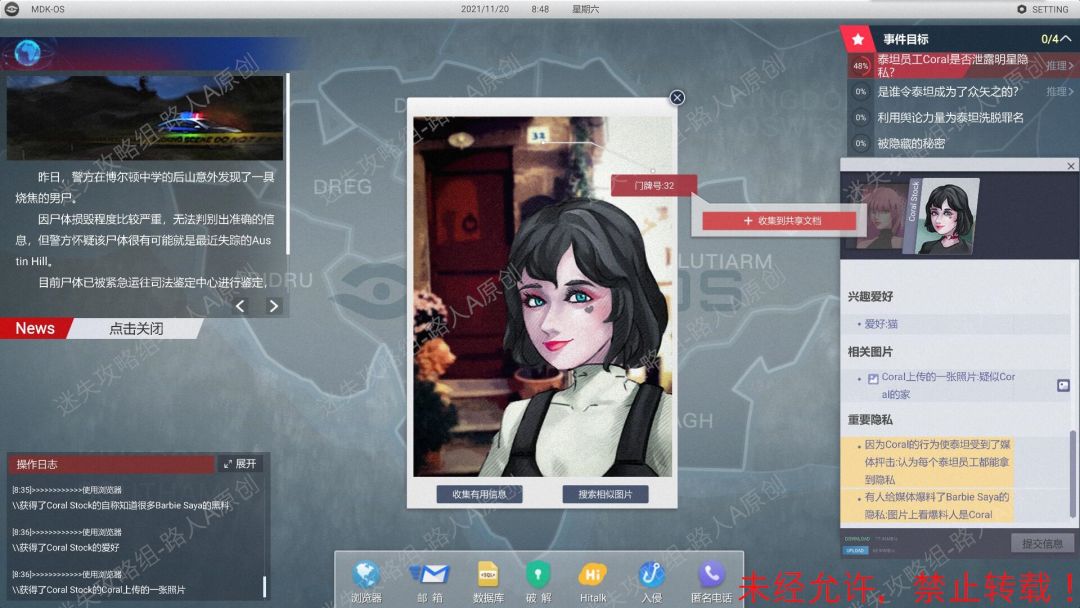Open the 入侵 intrusion hook tool
The image size is (1080, 608).
click(x=652, y=575)
